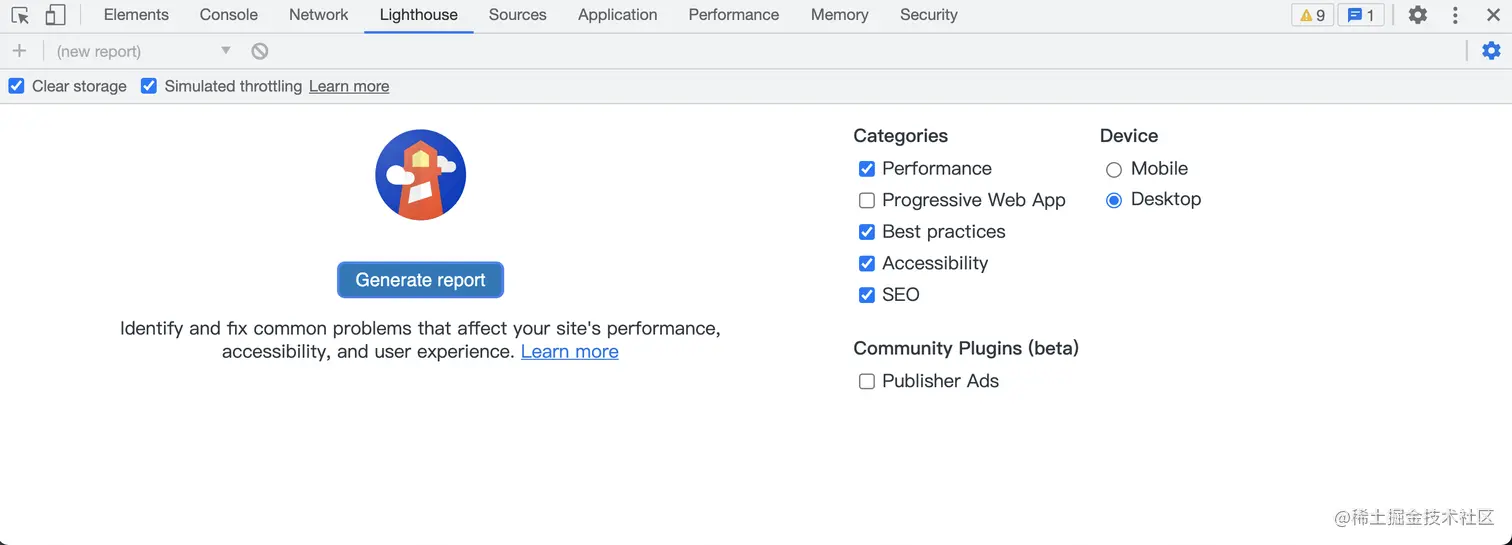Click the messages count badge

[1360, 15]
